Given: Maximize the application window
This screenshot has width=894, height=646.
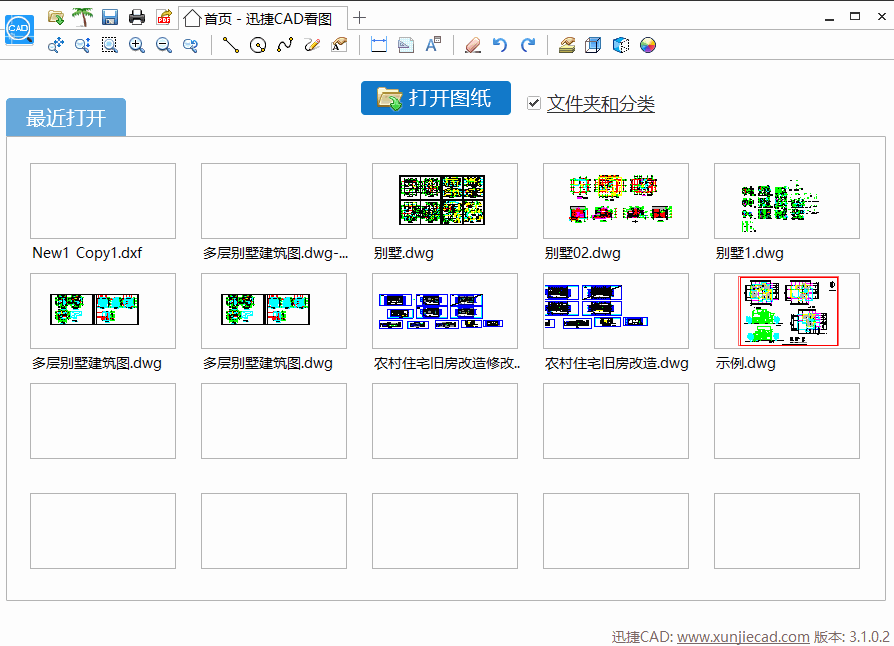Looking at the screenshot, I should tap(855, 17).
